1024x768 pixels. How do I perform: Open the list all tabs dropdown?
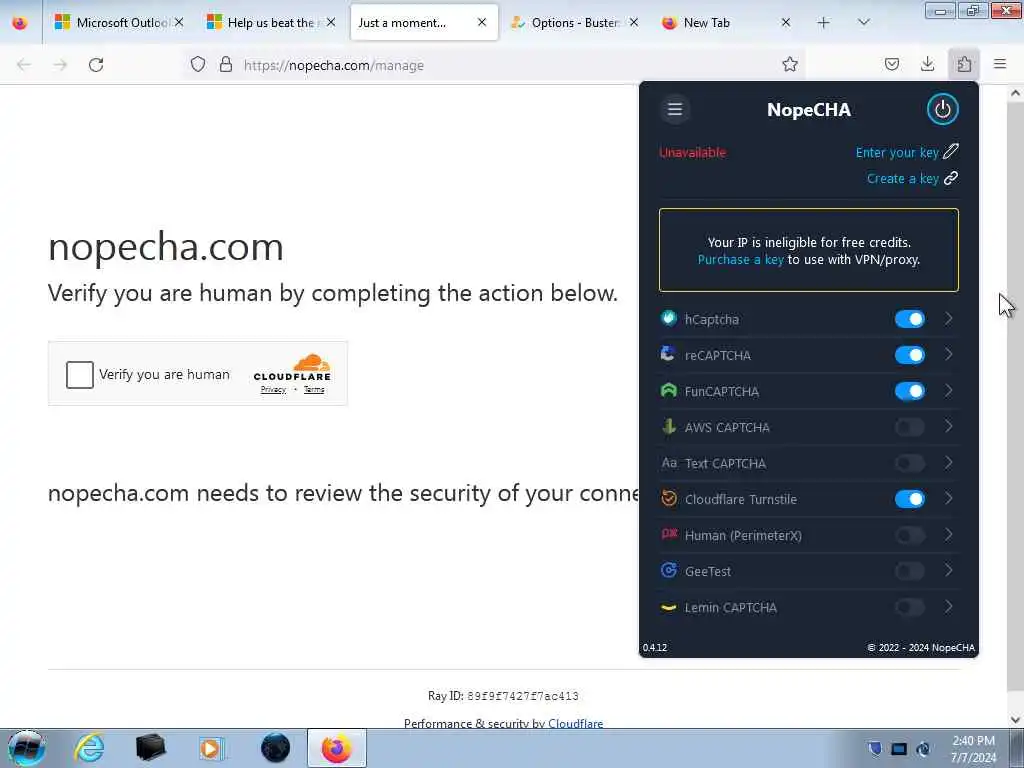pyautogui.click(x=863, y=22)
